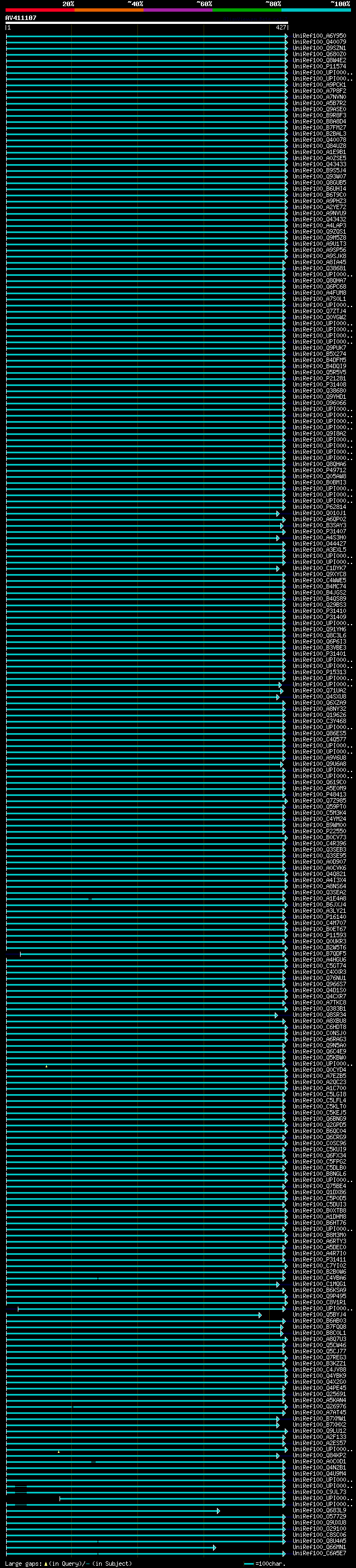Click the =100char. scale legend

click(264, 1564)
